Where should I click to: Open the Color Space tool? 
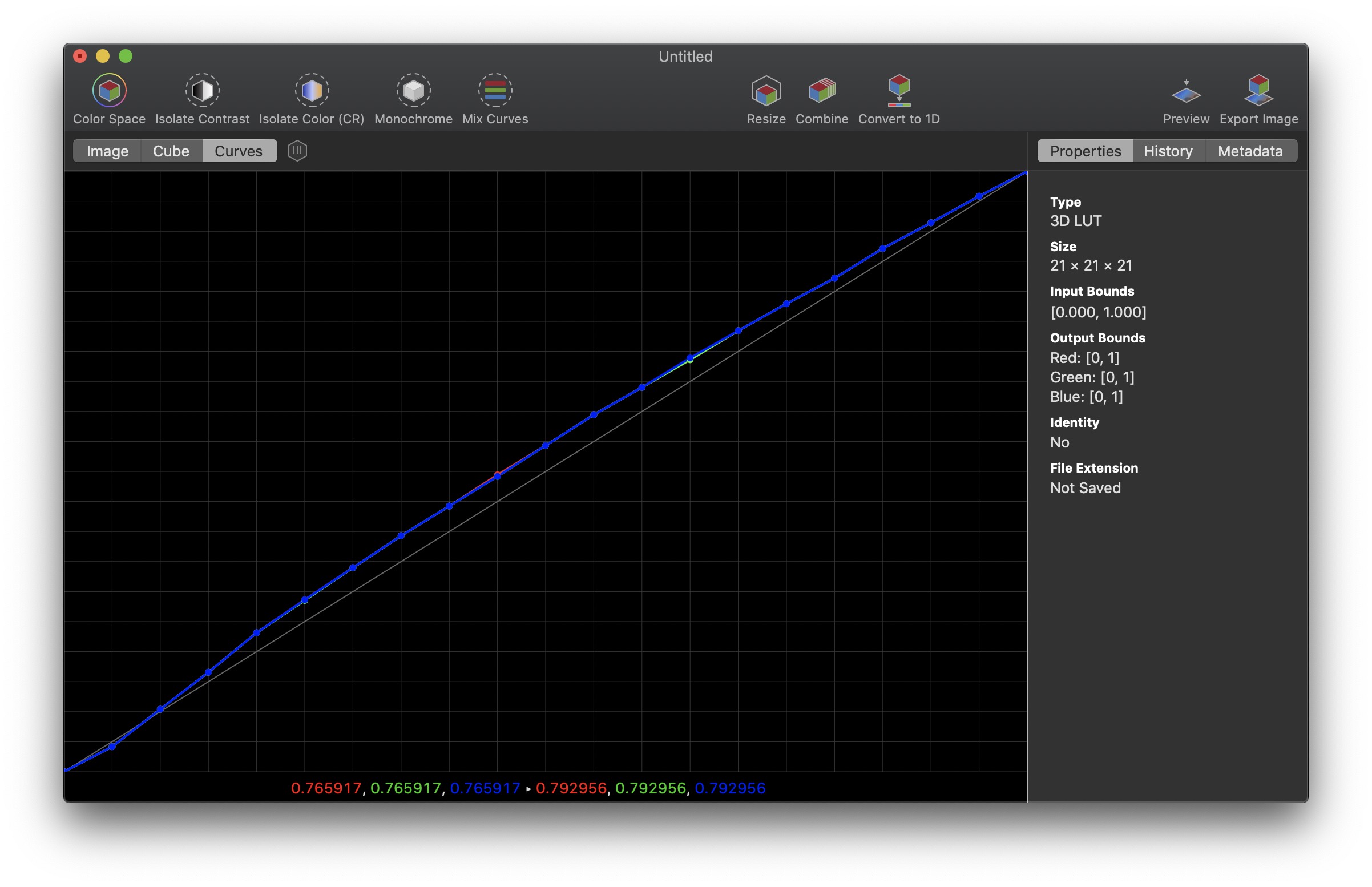109,99
